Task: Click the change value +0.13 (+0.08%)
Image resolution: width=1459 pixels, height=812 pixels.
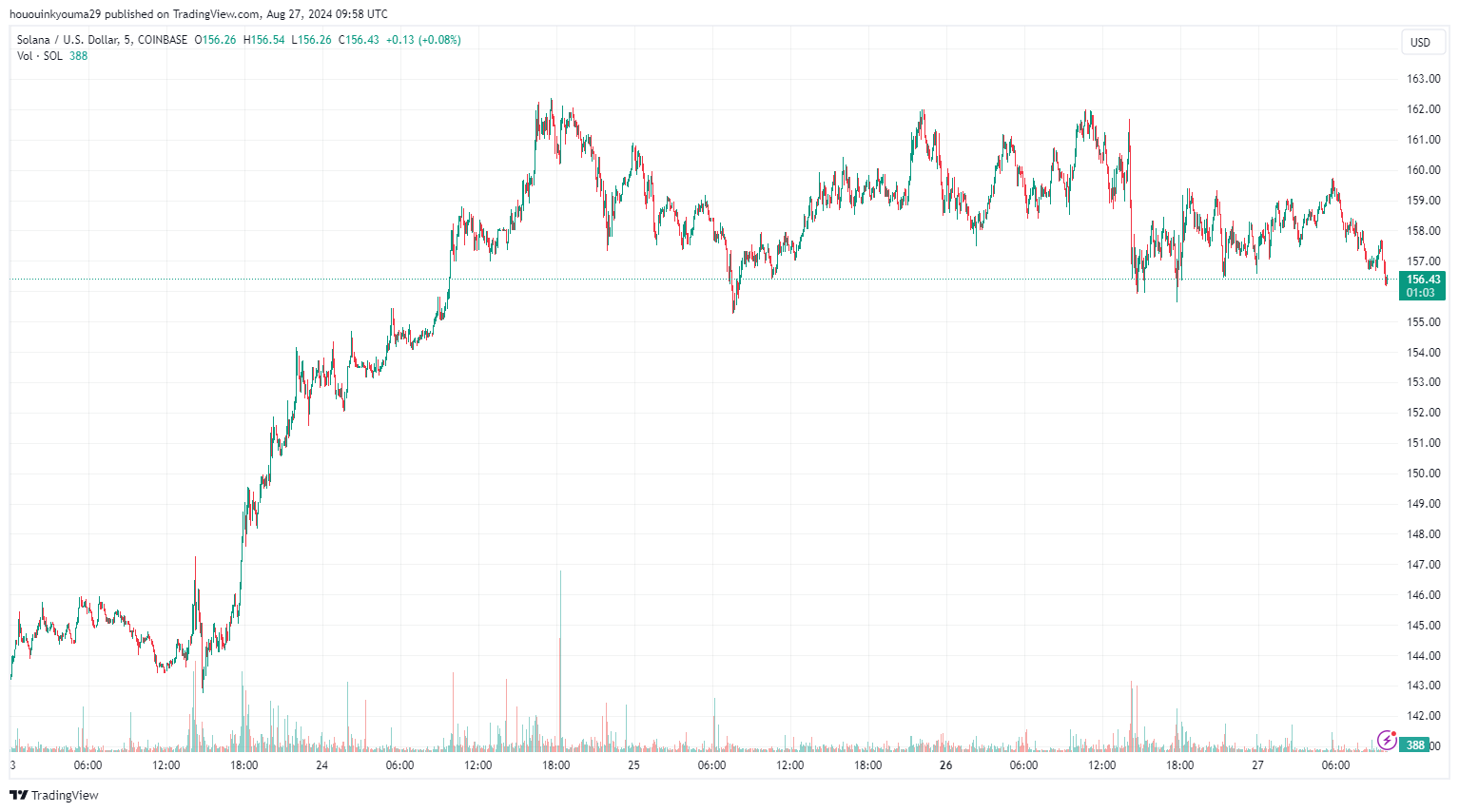Action: coord(423,40)
